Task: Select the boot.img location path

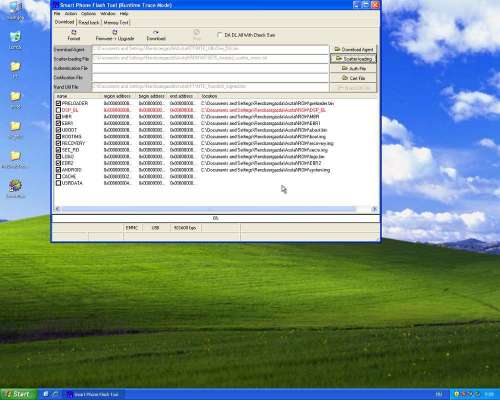Action: 263,137
